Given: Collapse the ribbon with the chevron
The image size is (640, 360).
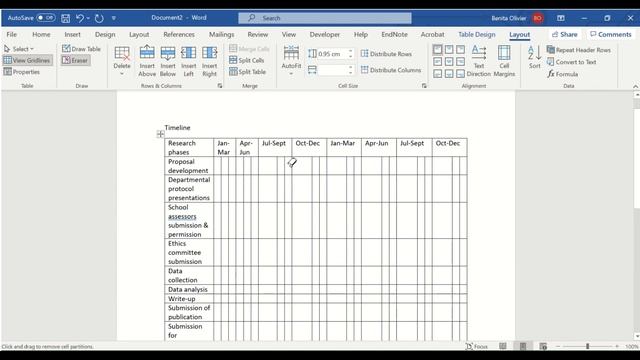Looking at the screenshot, I should [635, 86].
